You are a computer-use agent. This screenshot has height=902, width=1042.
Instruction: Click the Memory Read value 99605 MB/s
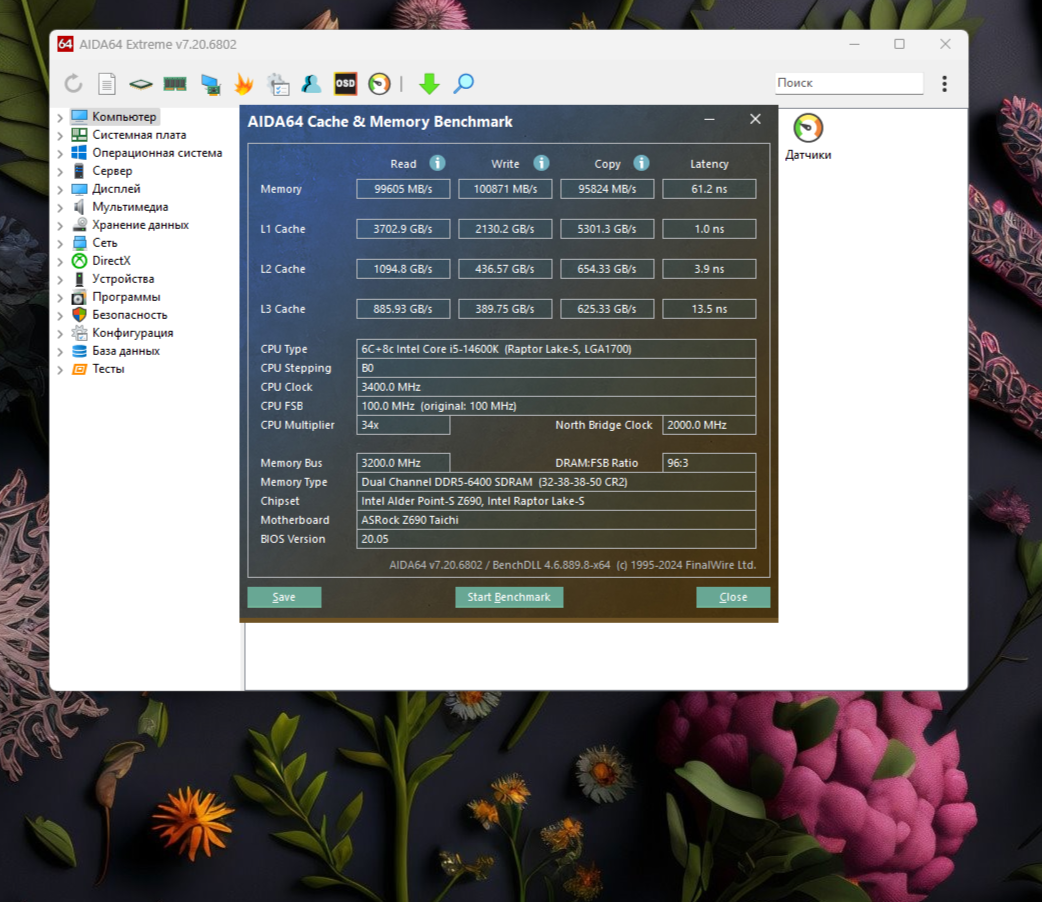(x=403, y=189)
